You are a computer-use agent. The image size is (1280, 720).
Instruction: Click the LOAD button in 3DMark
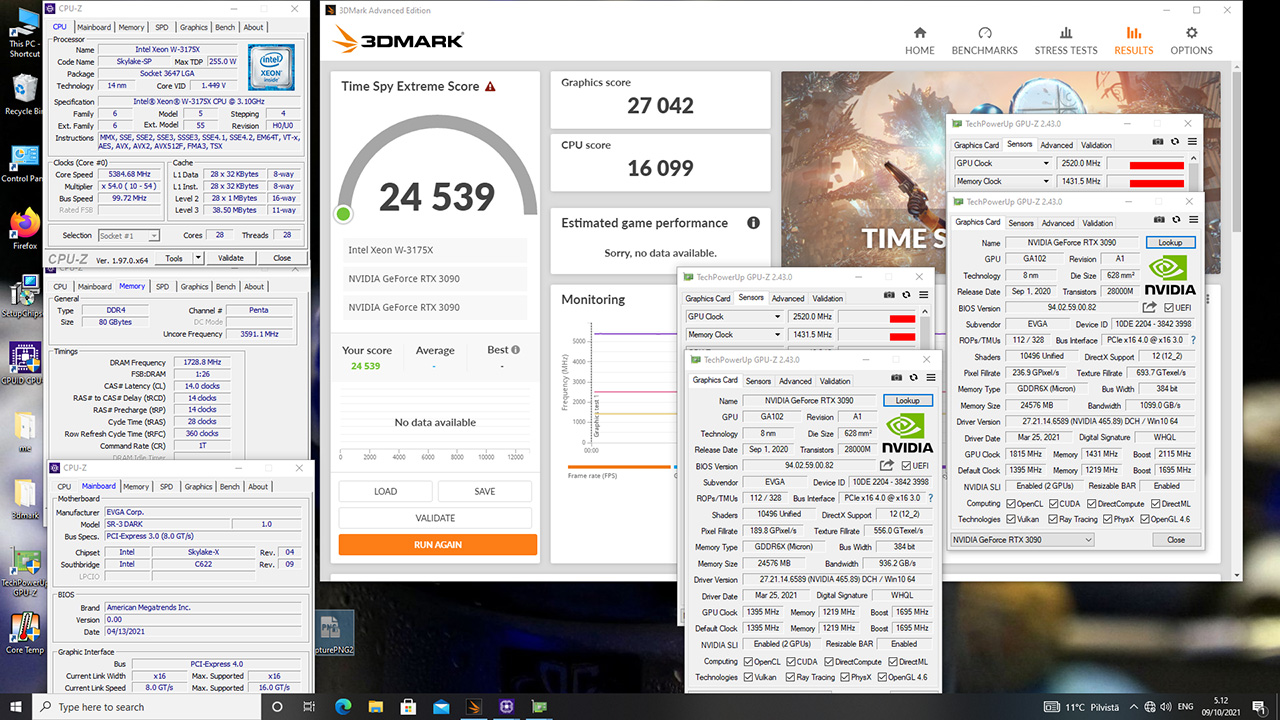tap(385, 491)
